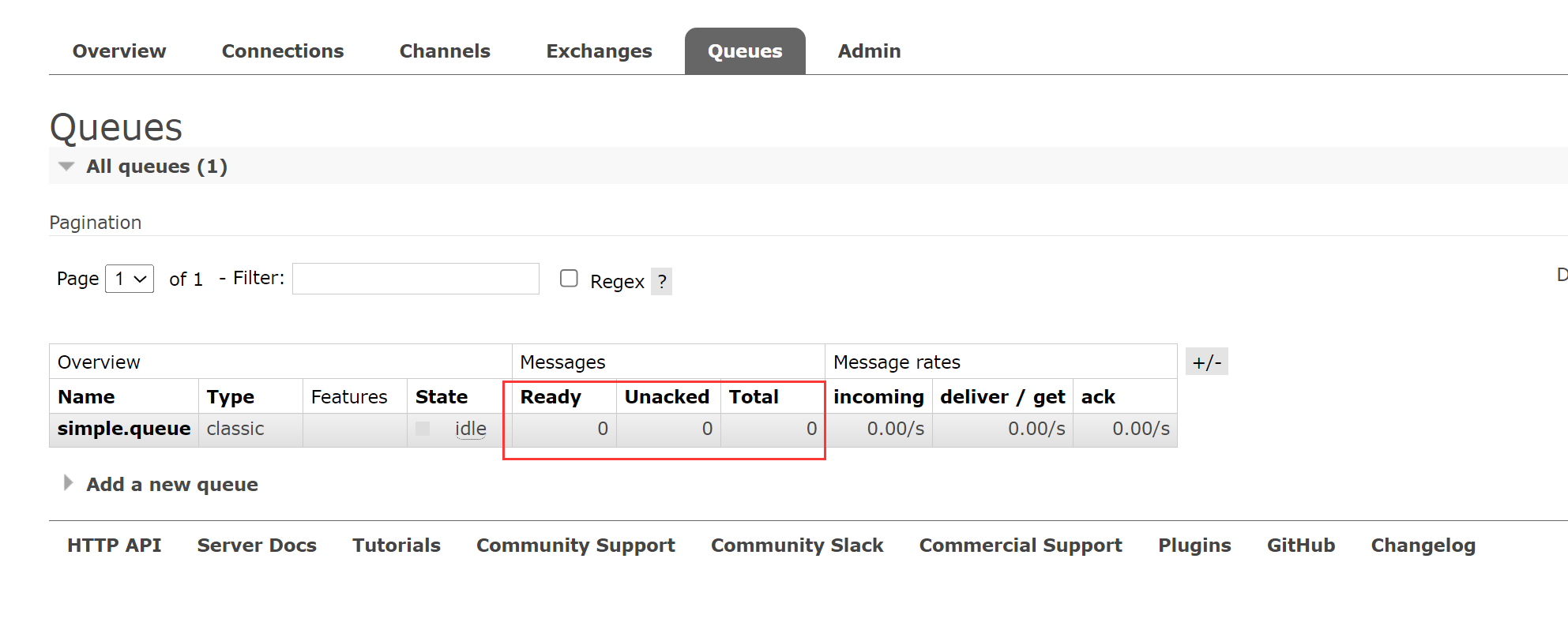The image size is (1568, 630).
Task: Sort queues by Name column
Action: pos(86,397)
